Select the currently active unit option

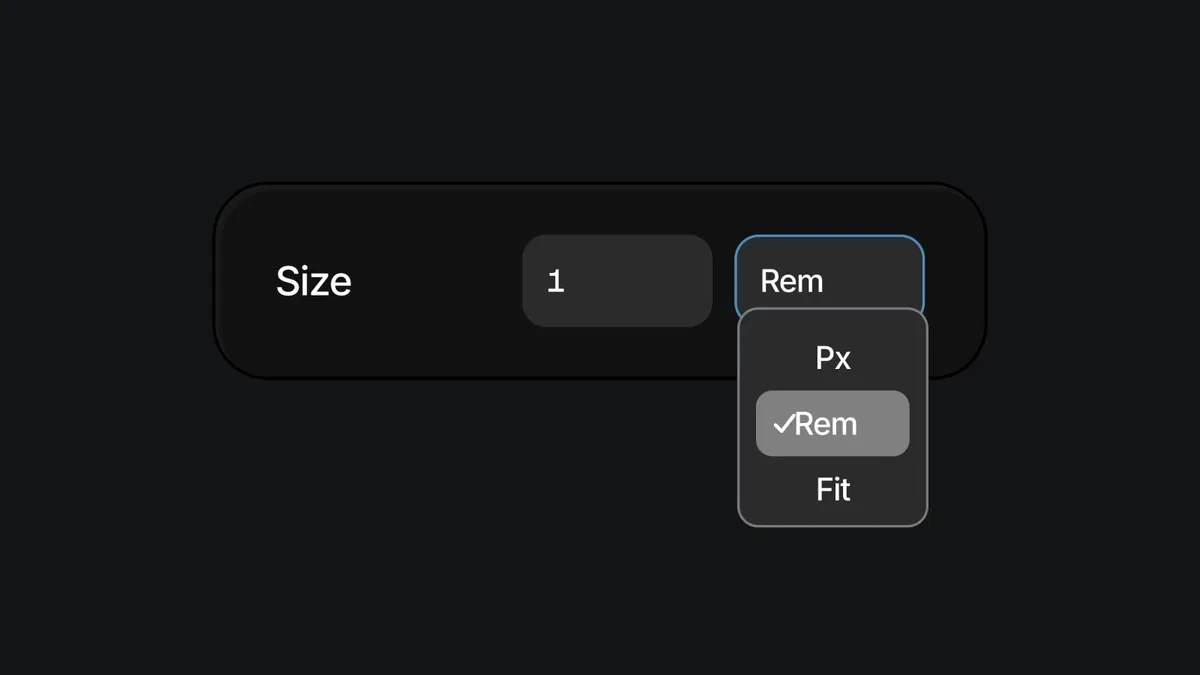[833, 423]
